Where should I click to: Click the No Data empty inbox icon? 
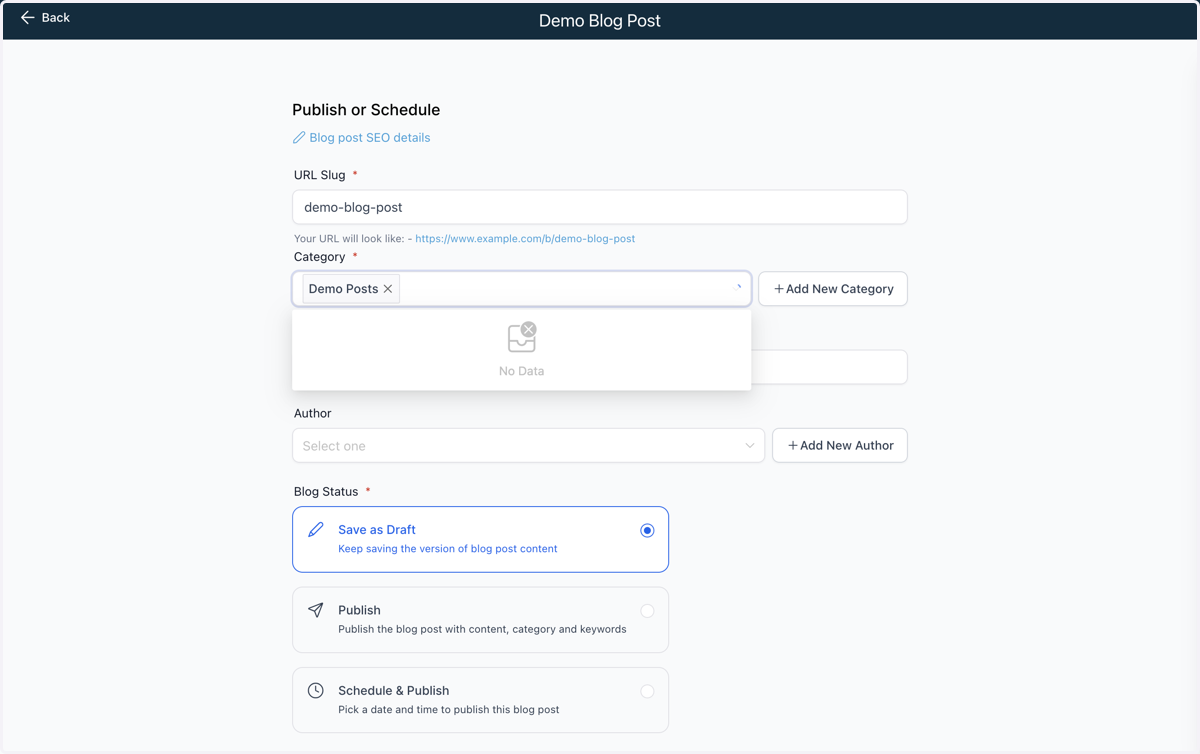pos(522,337)
